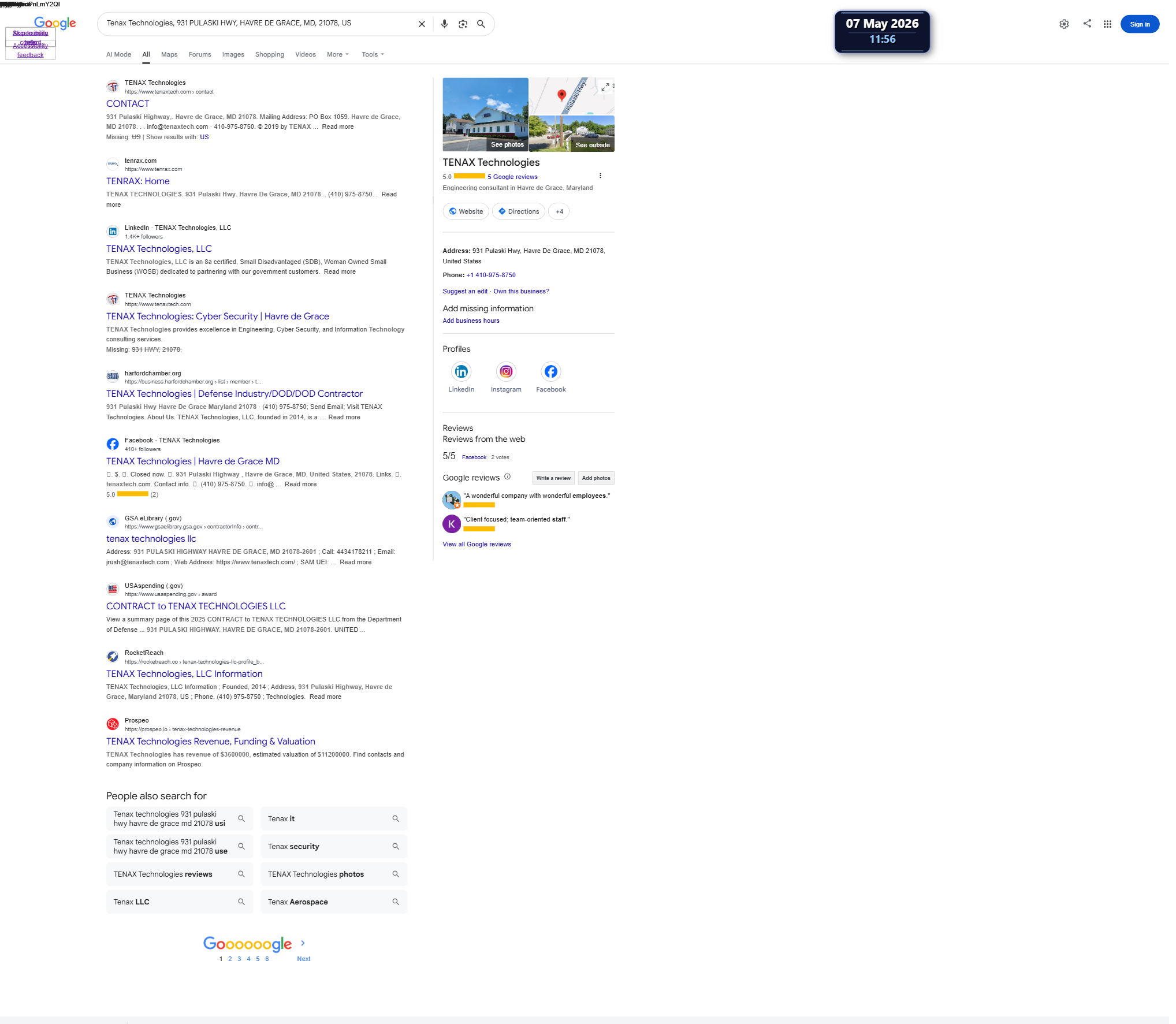1176x1024 pixels.
Task: Open See photos building thumbnail
Action: point(485,114)
